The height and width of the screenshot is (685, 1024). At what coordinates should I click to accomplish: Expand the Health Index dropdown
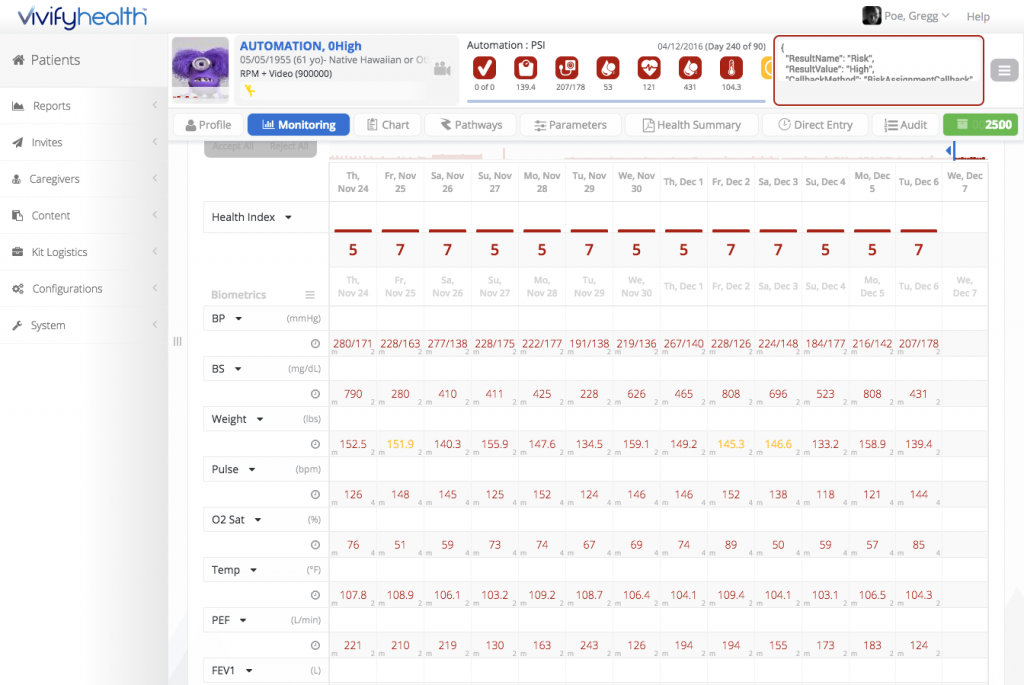click(x=288, y=217)
